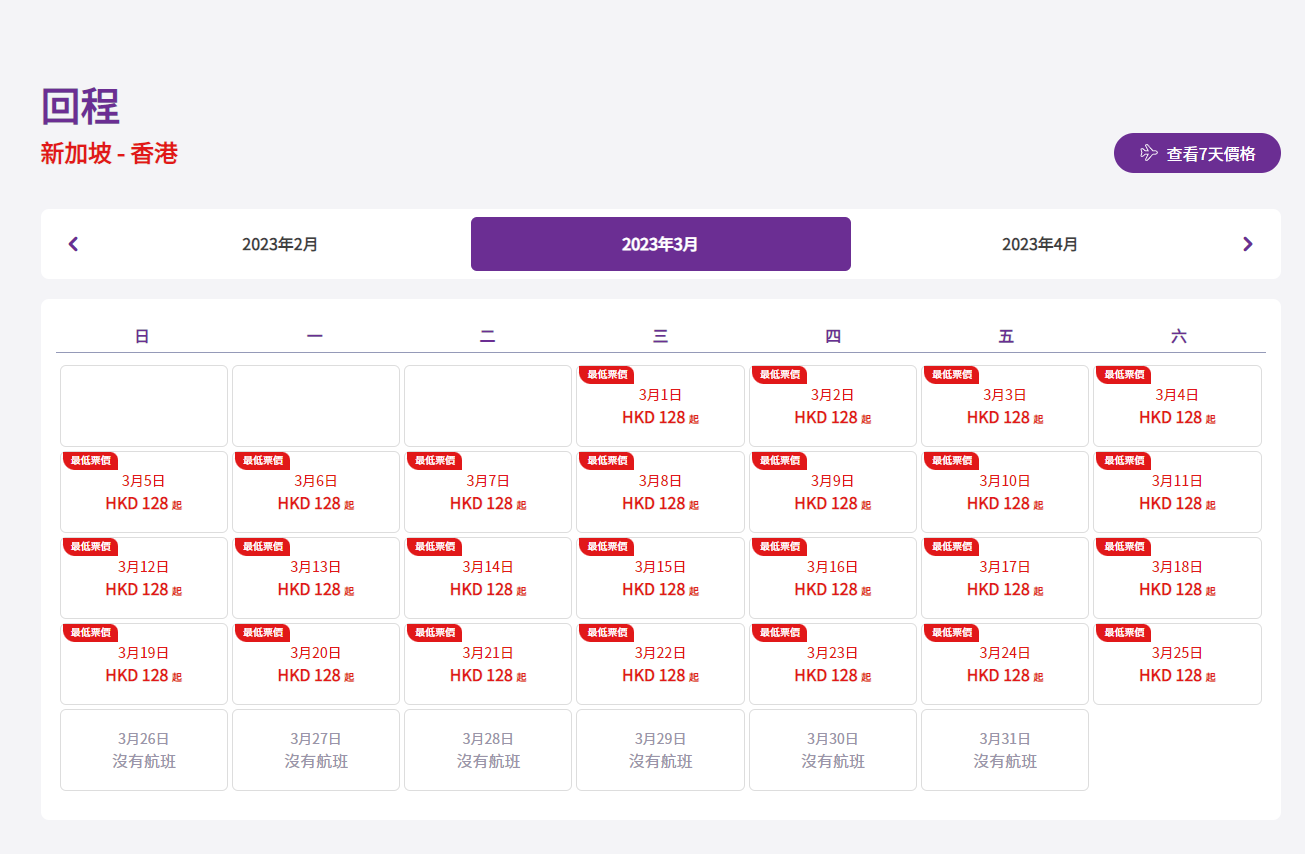
Task: Click 最低票價 badge on 3月19日 cell
Action: (90, 633)
